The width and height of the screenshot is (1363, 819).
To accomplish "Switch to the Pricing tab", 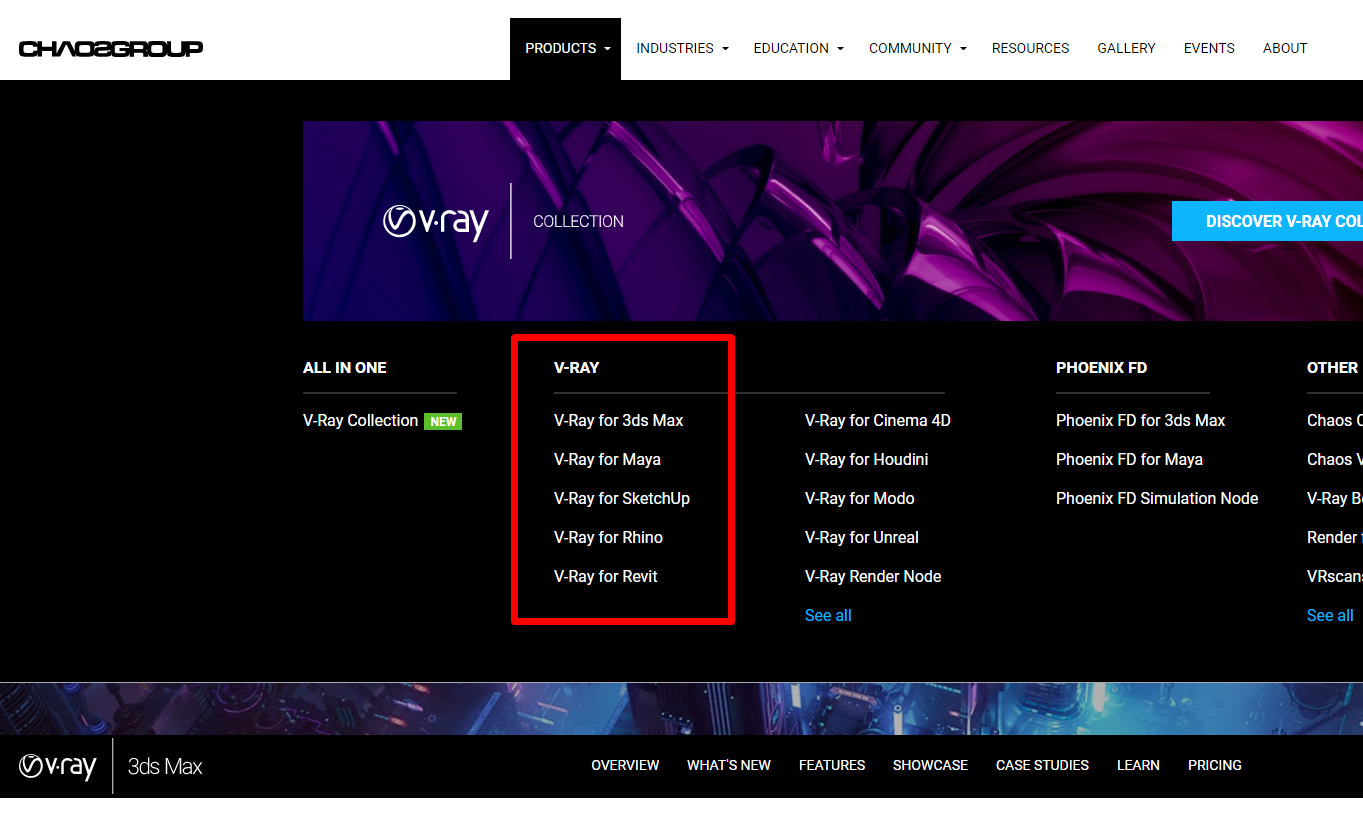I will (x=1215, y=765).
